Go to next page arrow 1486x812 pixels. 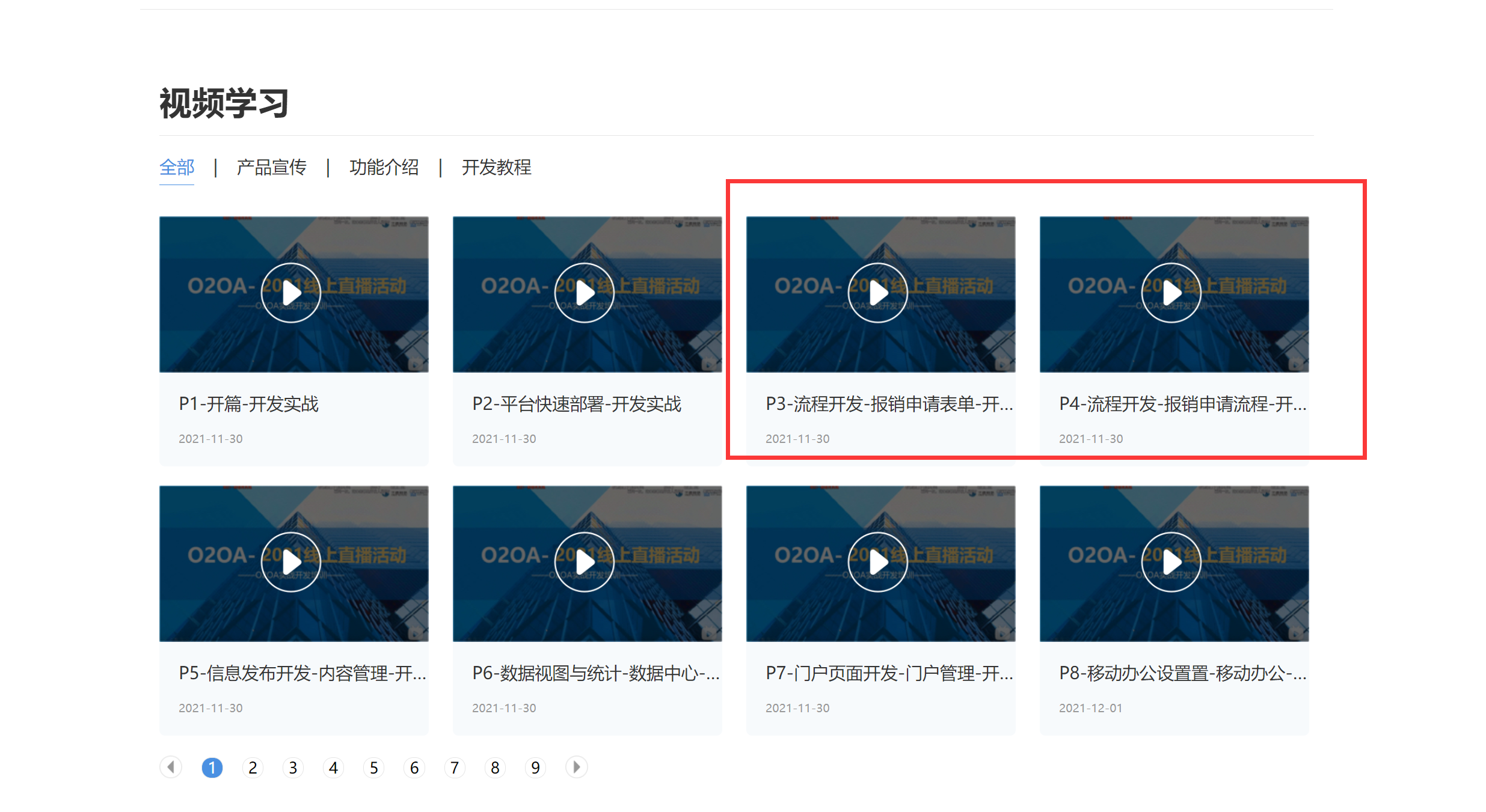(x=576, y=767)
